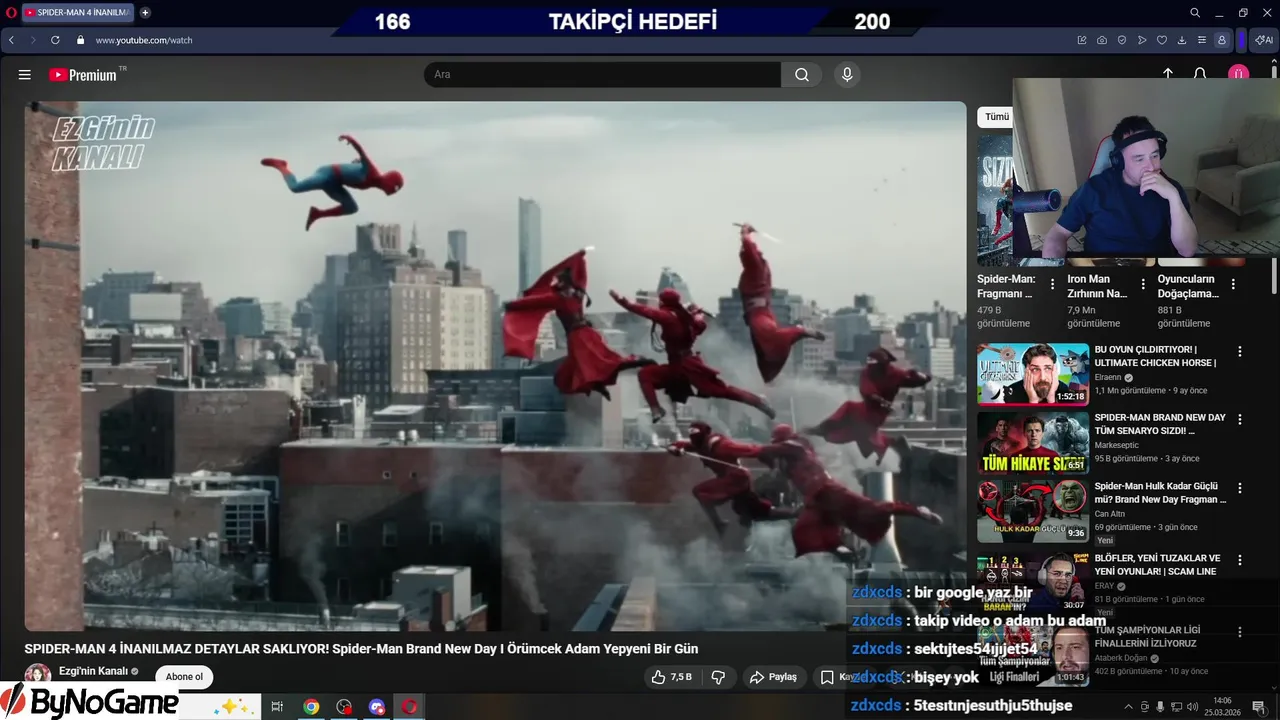Open Hulk Kadar Güçlü thumbnail 9:36
Image resolution: width=1280 pixels, height=720 pixels.
(1033, 511)
